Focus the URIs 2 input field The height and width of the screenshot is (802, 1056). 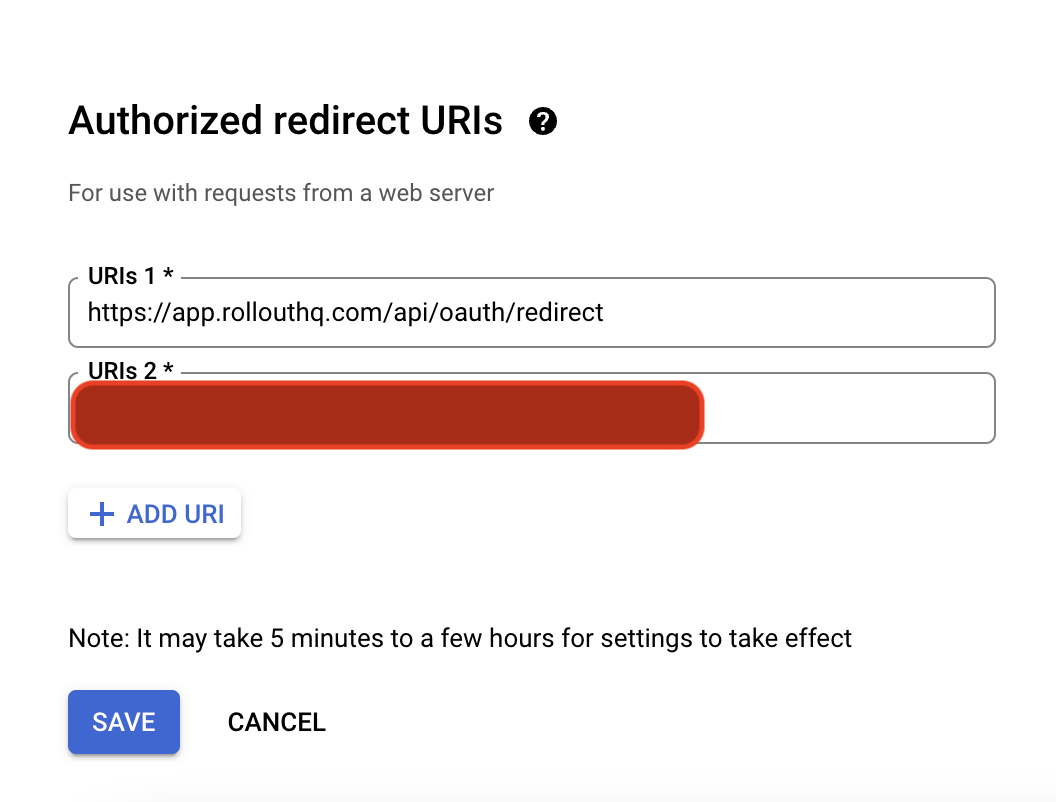click(531, 408)
